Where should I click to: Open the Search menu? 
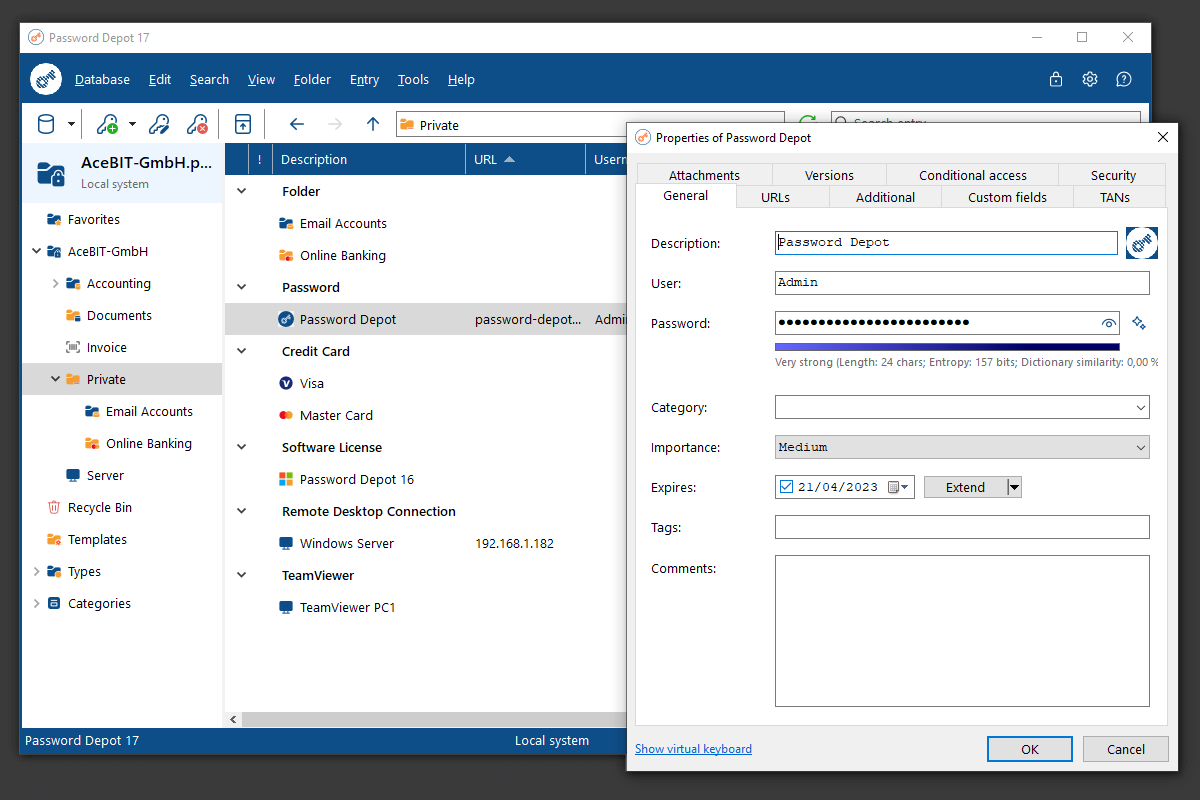coord(209,80)
